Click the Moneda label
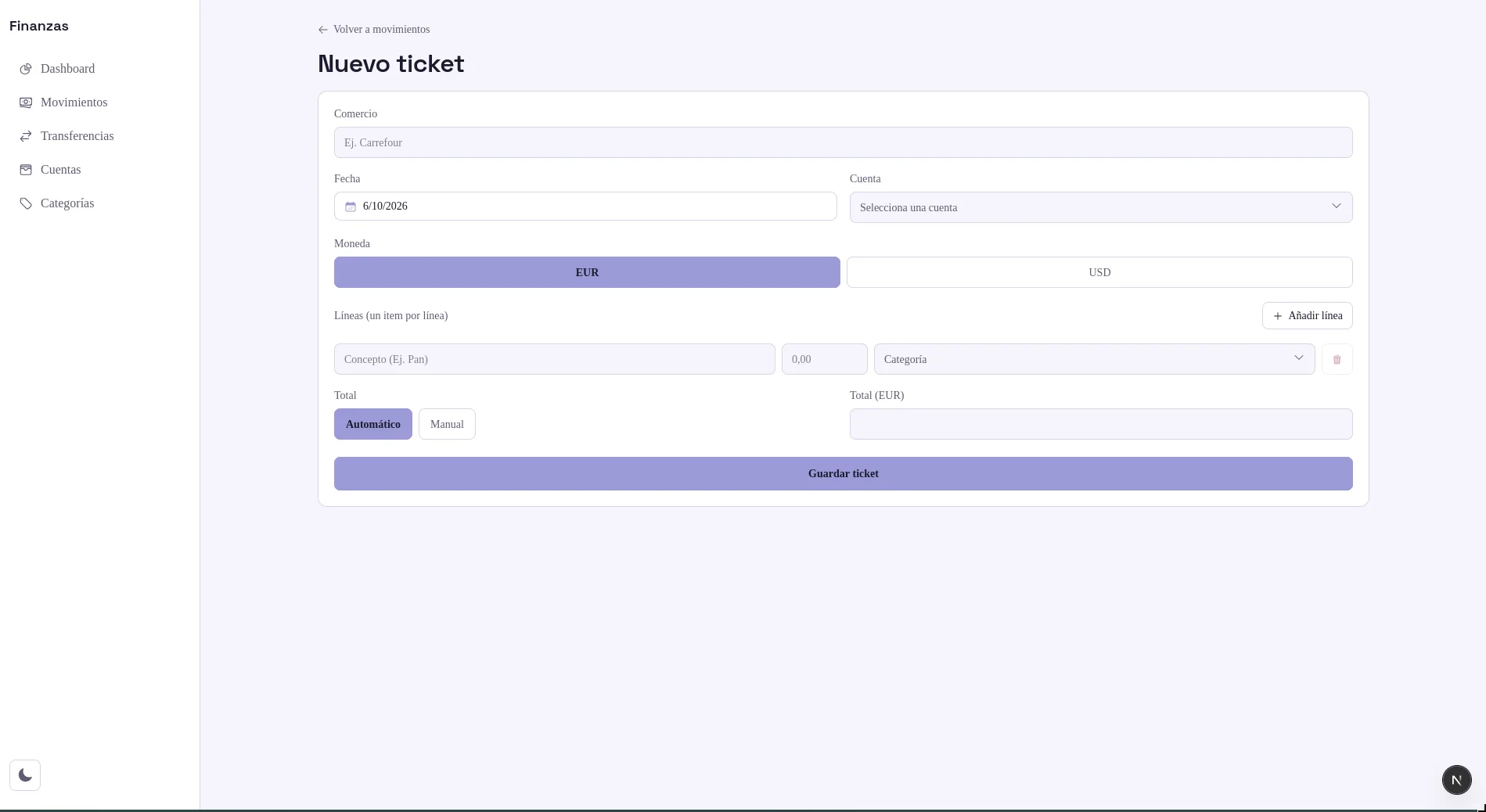The width and height of the screenshot is (1486, 812). coord(352,244)
